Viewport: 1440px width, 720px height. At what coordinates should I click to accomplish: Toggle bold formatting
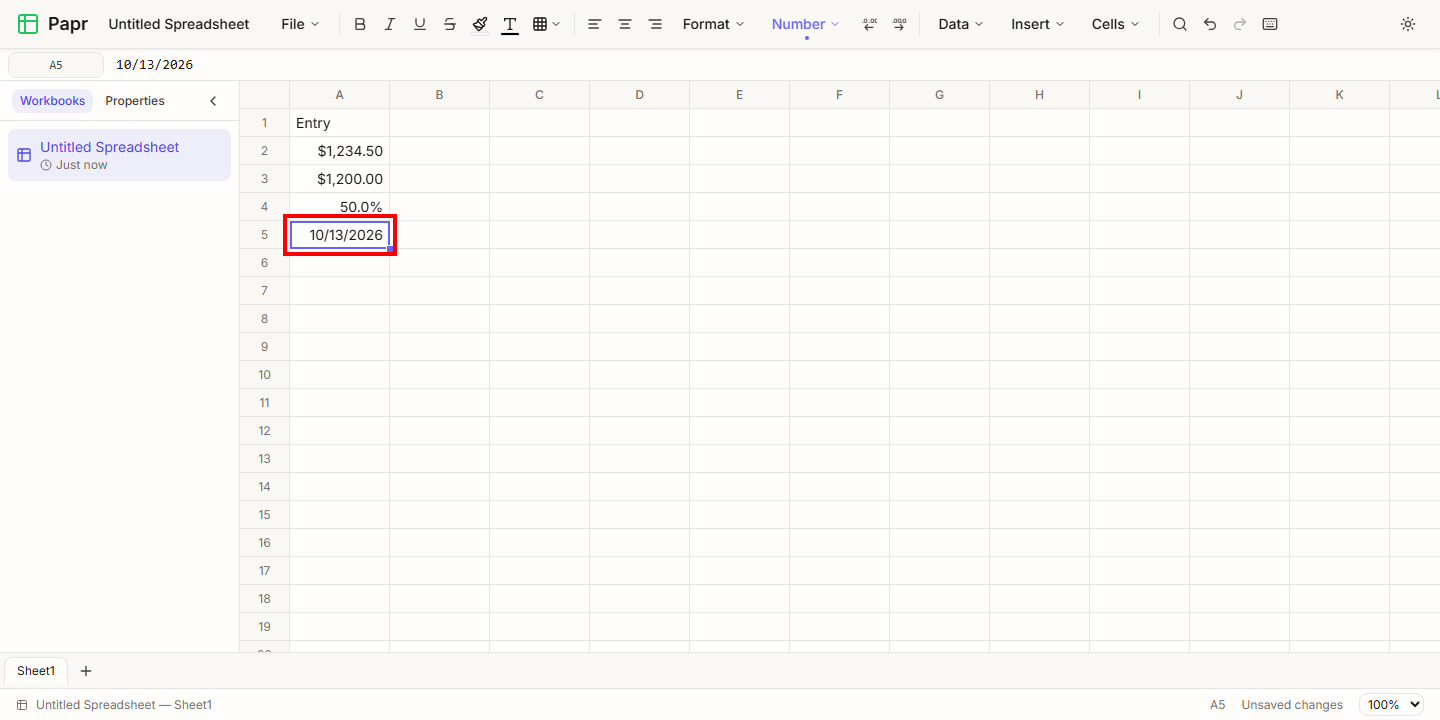(360, 24)
